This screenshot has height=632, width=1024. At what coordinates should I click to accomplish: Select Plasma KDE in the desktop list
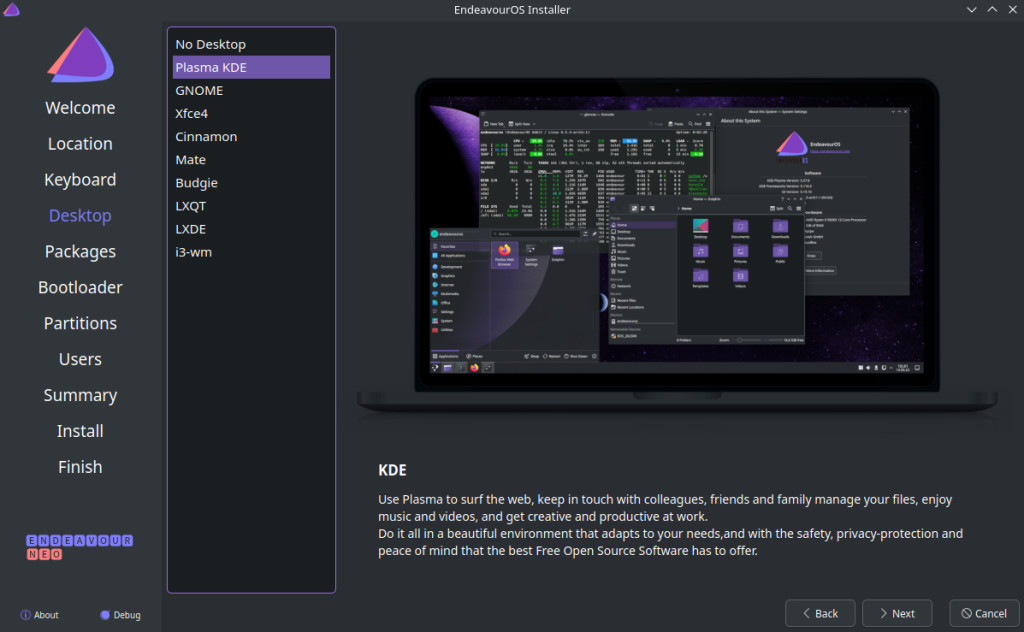click(x=251, y=67)
